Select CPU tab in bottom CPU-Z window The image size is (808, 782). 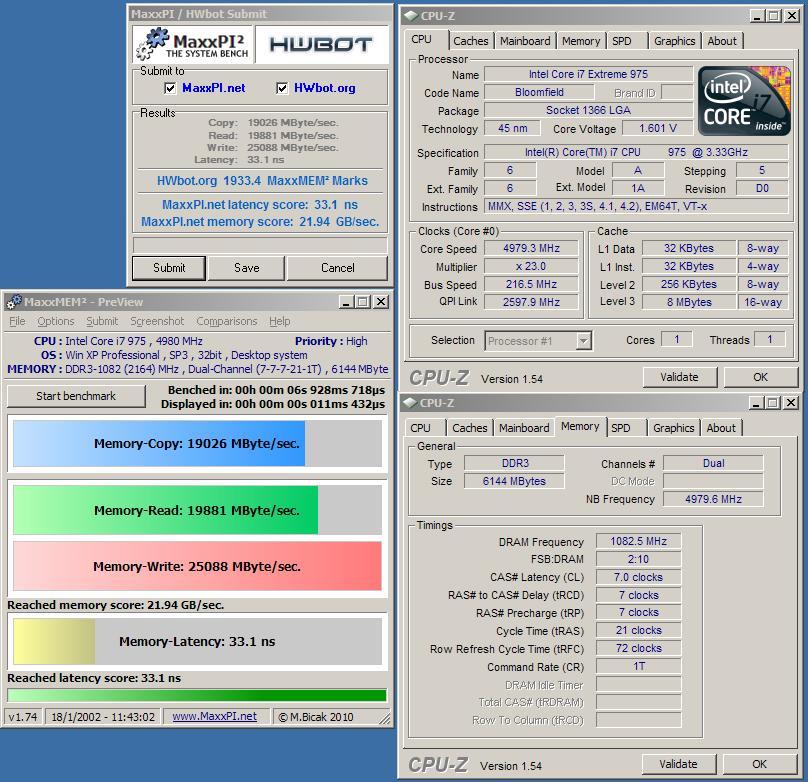pyautogui.click(x=420, y=428)
